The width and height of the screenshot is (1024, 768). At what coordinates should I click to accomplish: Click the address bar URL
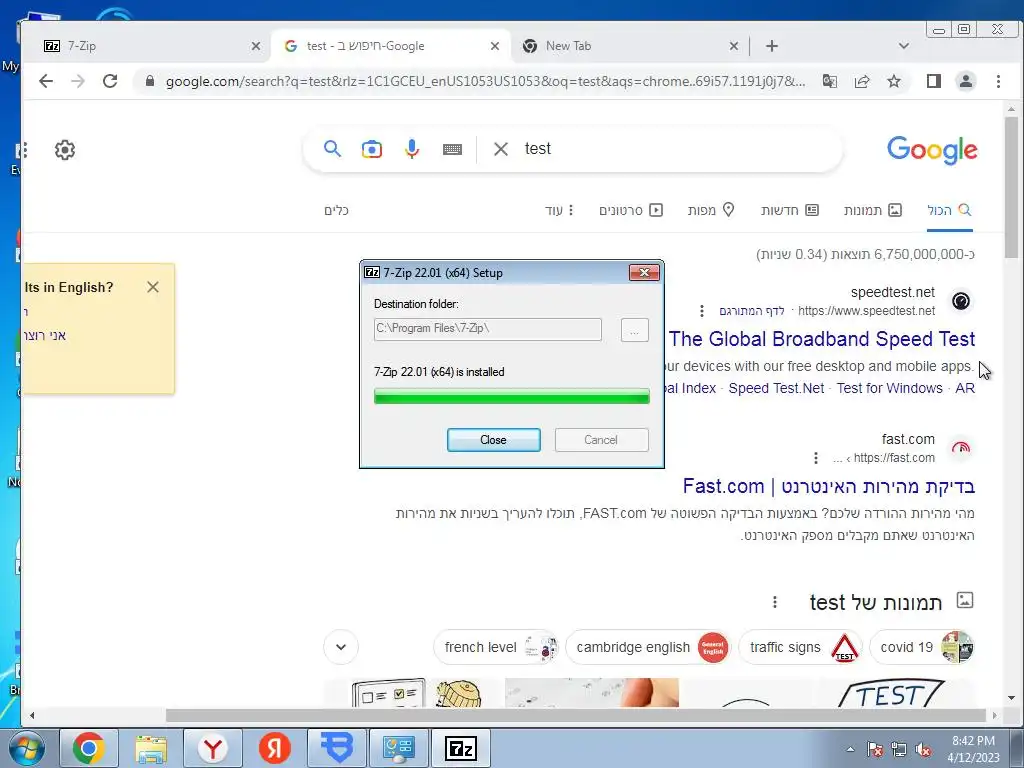485,82
